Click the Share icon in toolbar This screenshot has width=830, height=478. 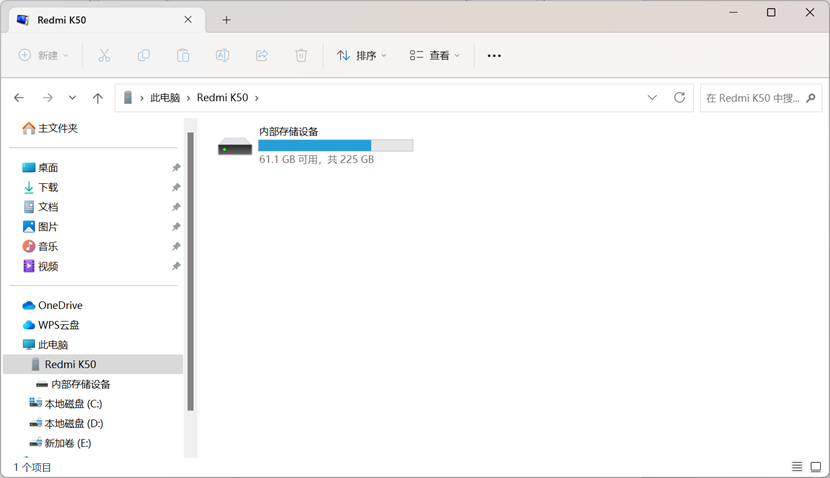point(262,56)
